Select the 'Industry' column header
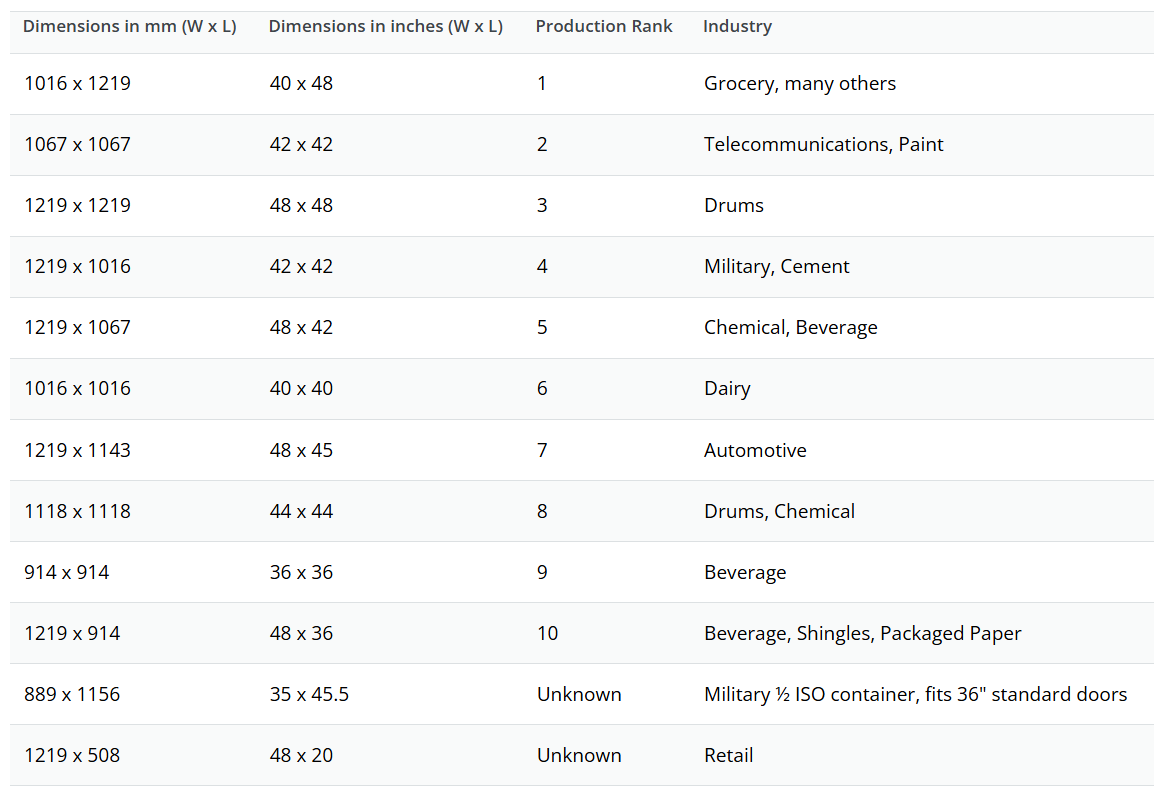1164x793 pixels. [x=738, y=27]
